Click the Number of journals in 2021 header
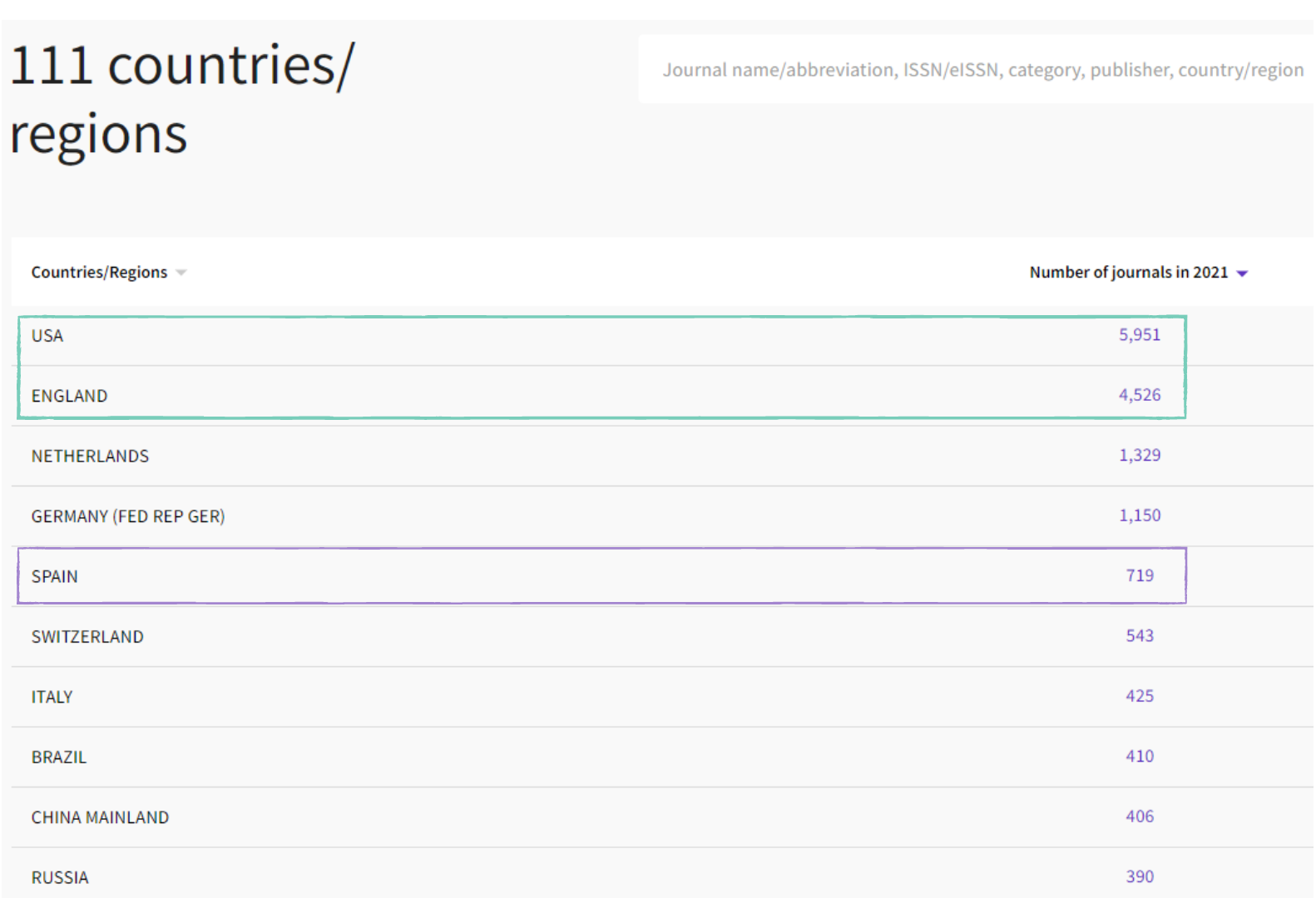This screenshot has width=1316, height=898. (1129, 272)
